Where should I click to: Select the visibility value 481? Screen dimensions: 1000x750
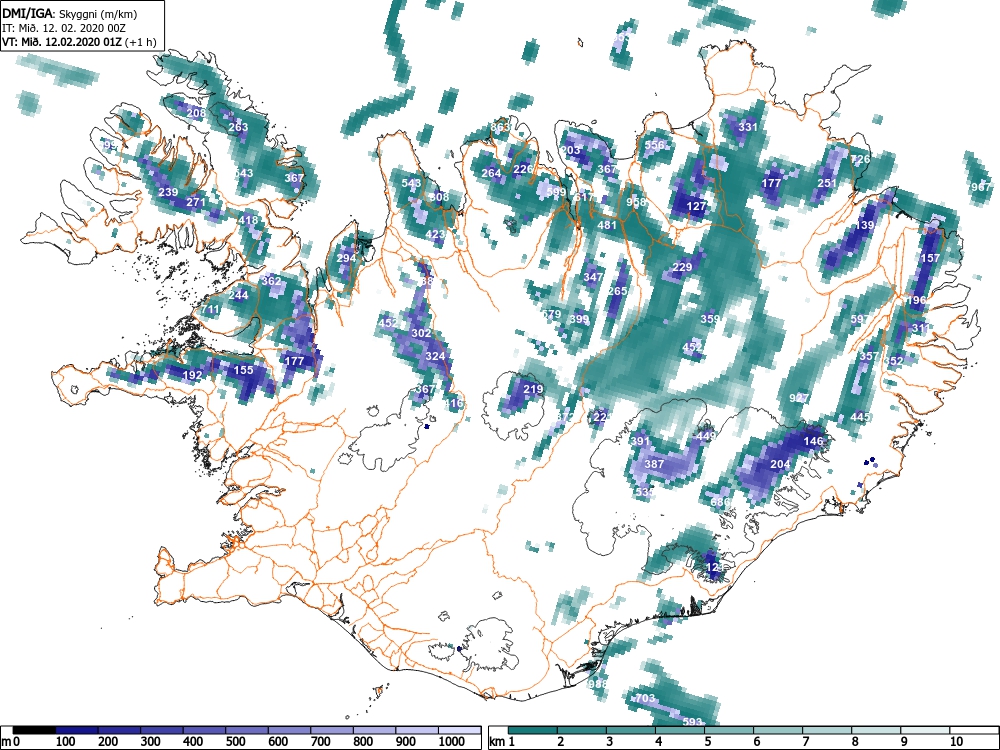[x=607, y=224]
